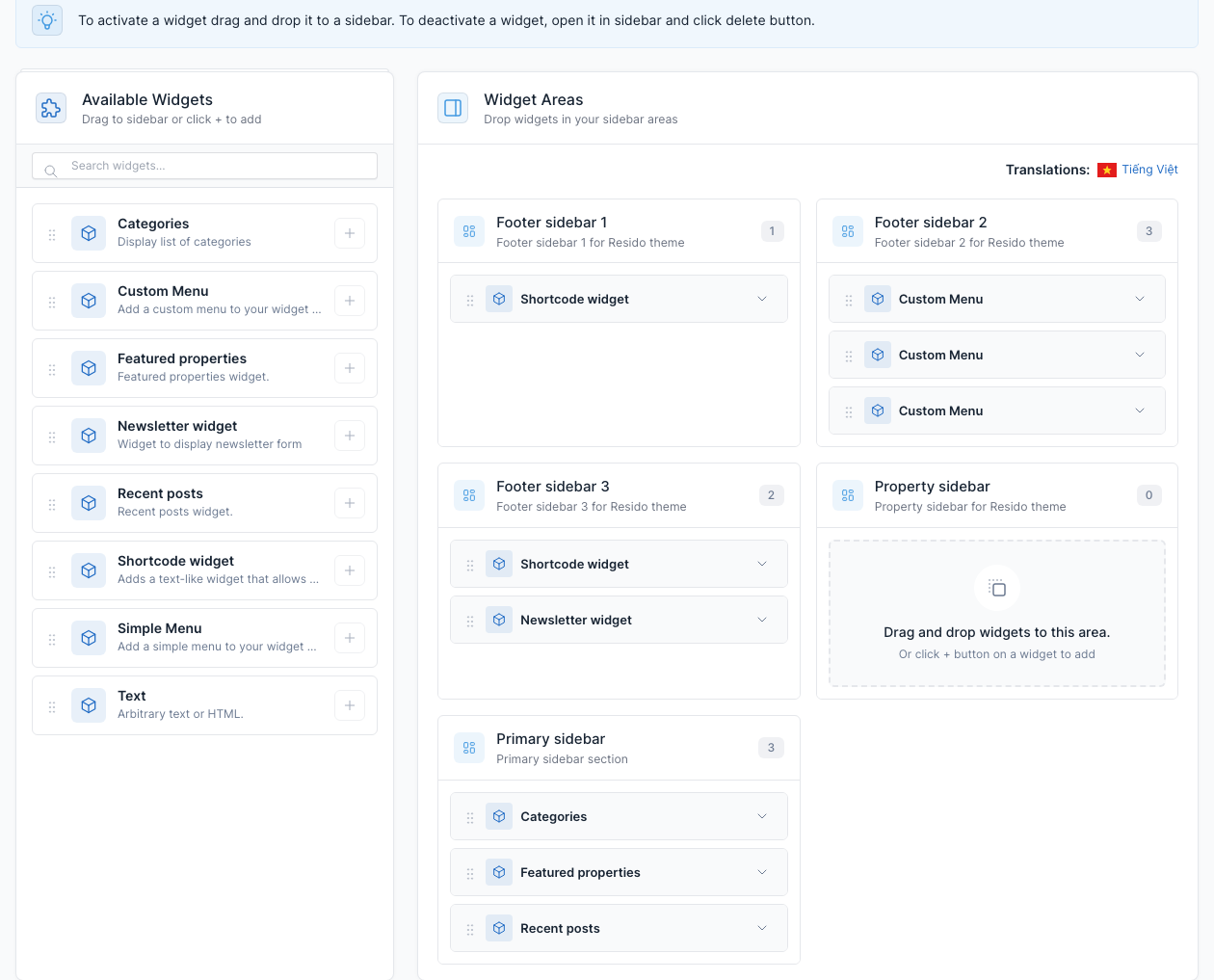Image resolution: width=1214 pixels, height=980 pixels.
Task: Click the Primary sidebar count badge
Action: 771,748
